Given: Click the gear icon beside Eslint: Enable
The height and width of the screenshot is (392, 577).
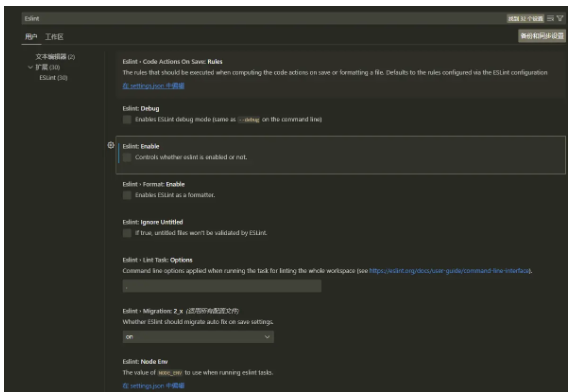Looking at the screenshot, I should 111,145.
